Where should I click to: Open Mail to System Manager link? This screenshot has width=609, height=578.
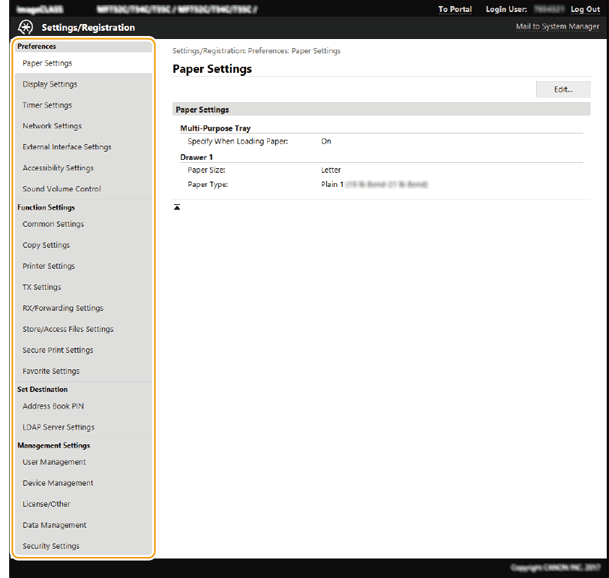(x=557, y=27)
